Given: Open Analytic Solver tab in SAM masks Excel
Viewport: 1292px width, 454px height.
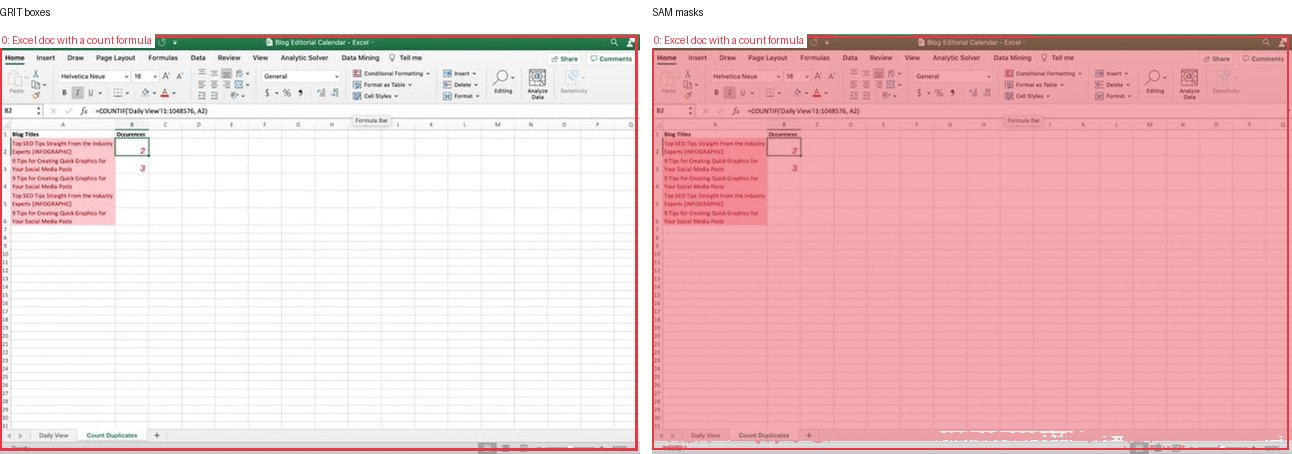Looking at the screenshot, I should (956, 58).
